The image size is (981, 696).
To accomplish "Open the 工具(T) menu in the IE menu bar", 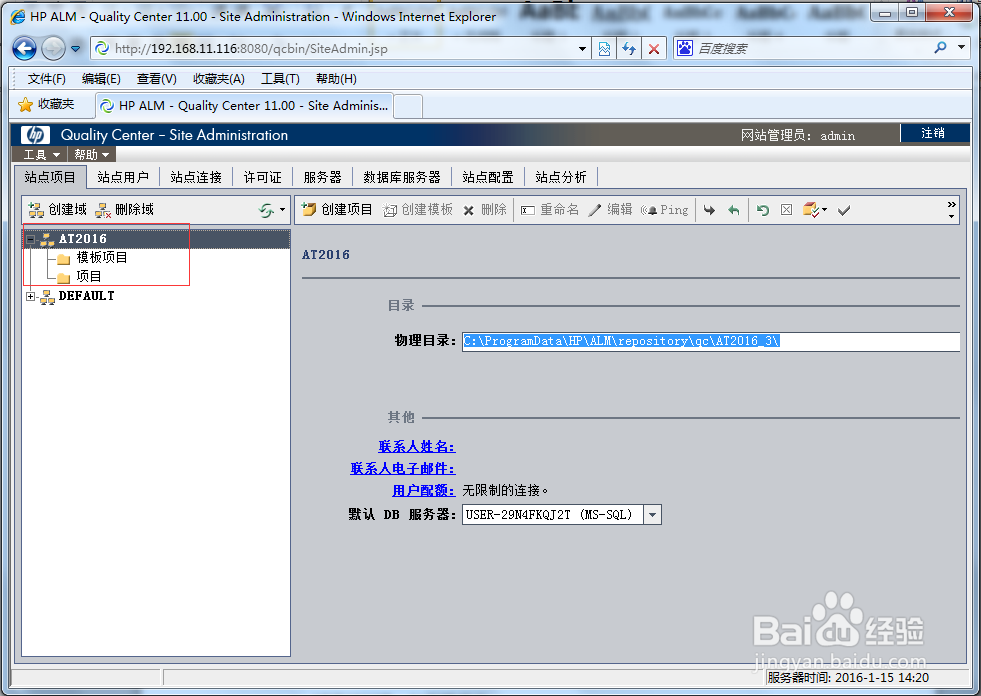I will [x=280, y=79].
